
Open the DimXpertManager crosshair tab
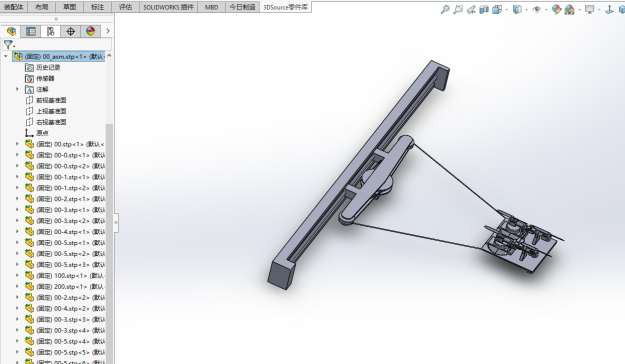[x=71, y=31]
